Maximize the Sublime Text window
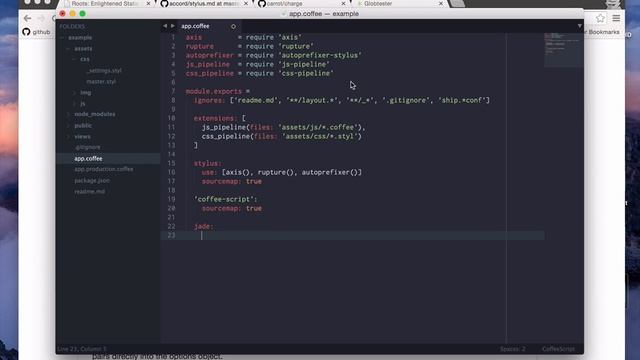The image size is (640, 360). (x=82, y=13)
